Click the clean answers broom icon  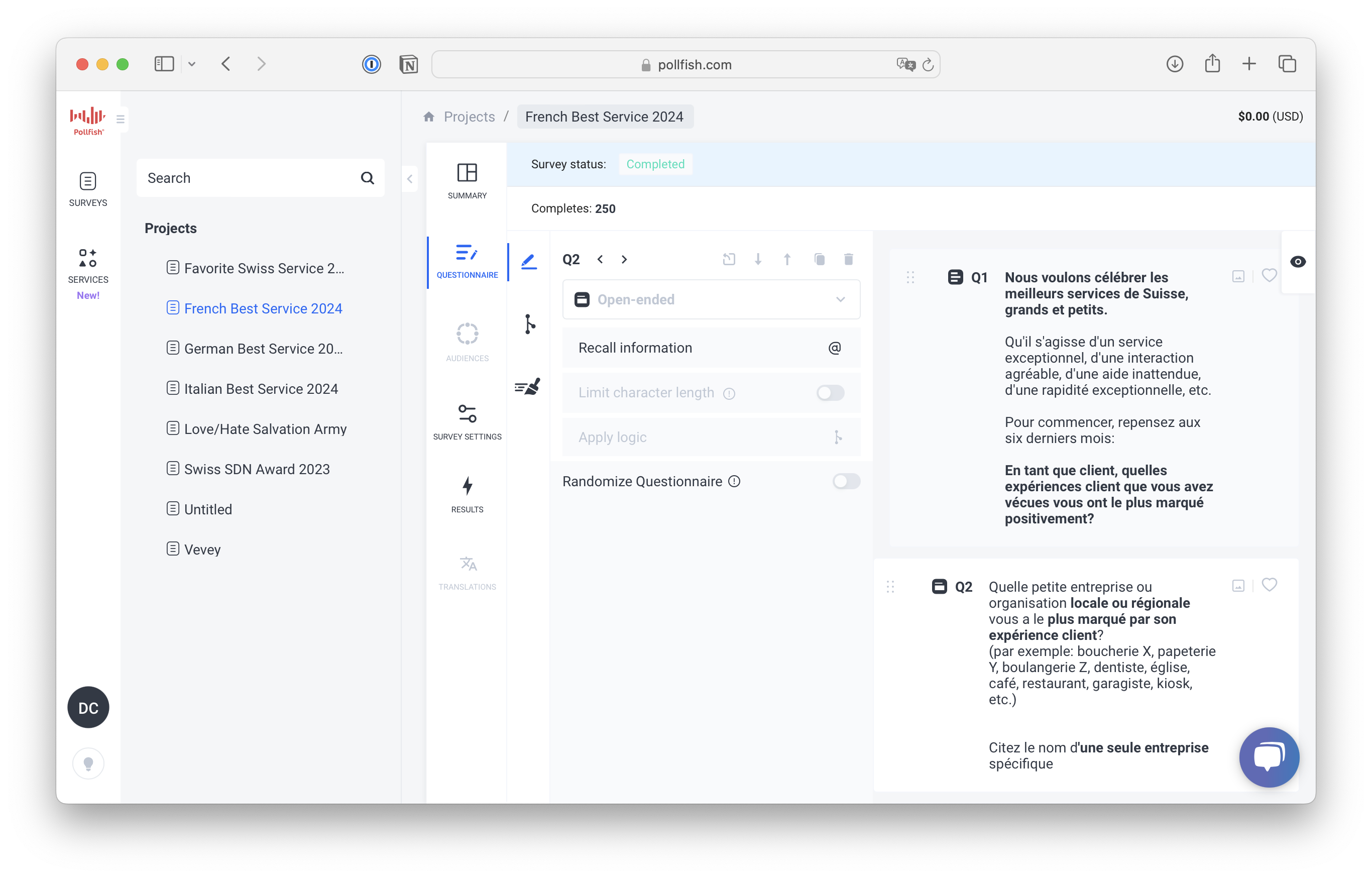point(527,387)
